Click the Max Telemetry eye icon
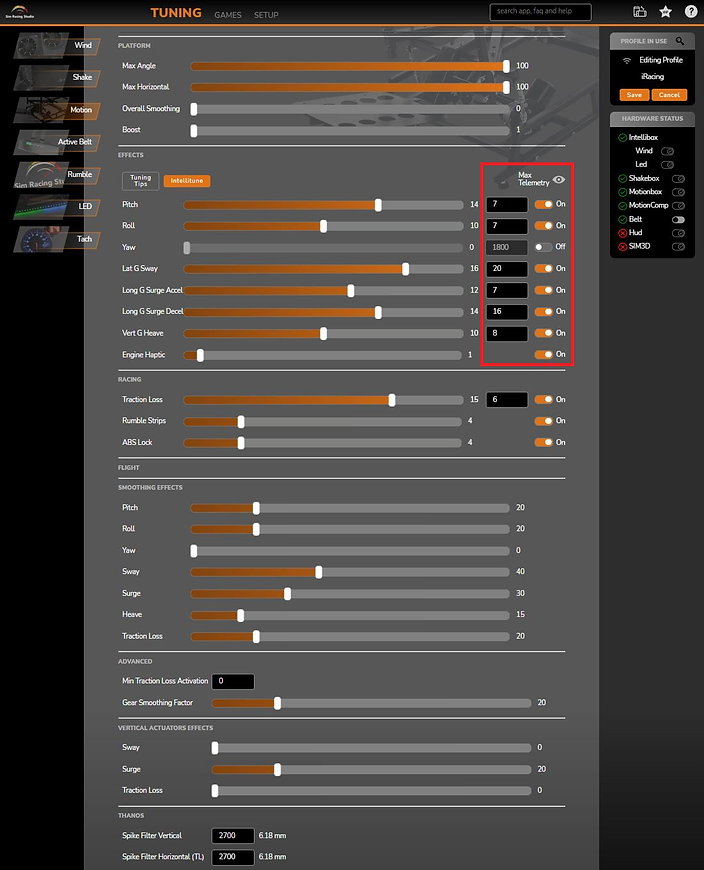Image resolution: width=704 pixels, height=870 pixels. click(x=559, y=179)
